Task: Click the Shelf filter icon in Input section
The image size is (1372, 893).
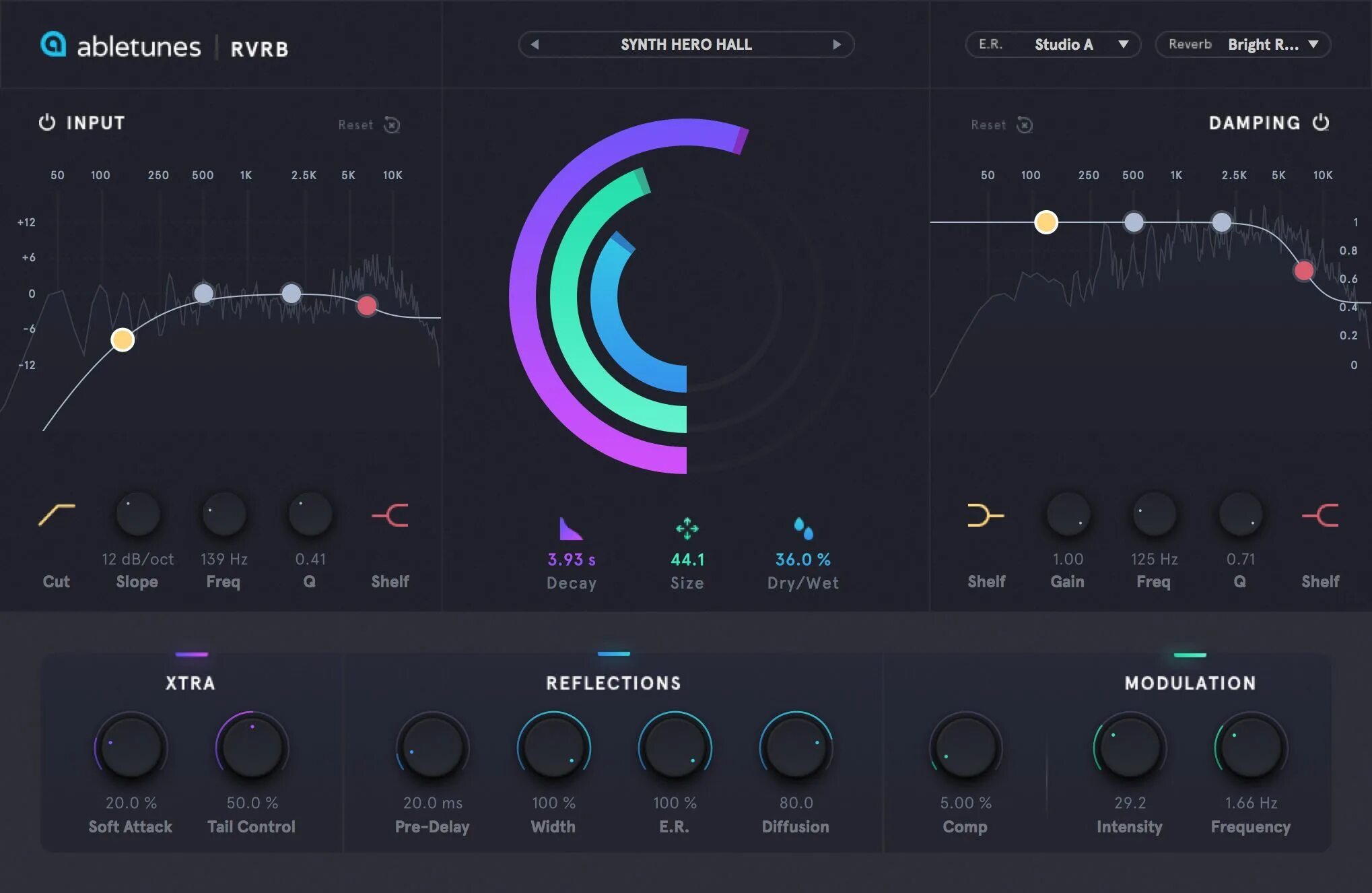Action: click(x=390, y=515)
